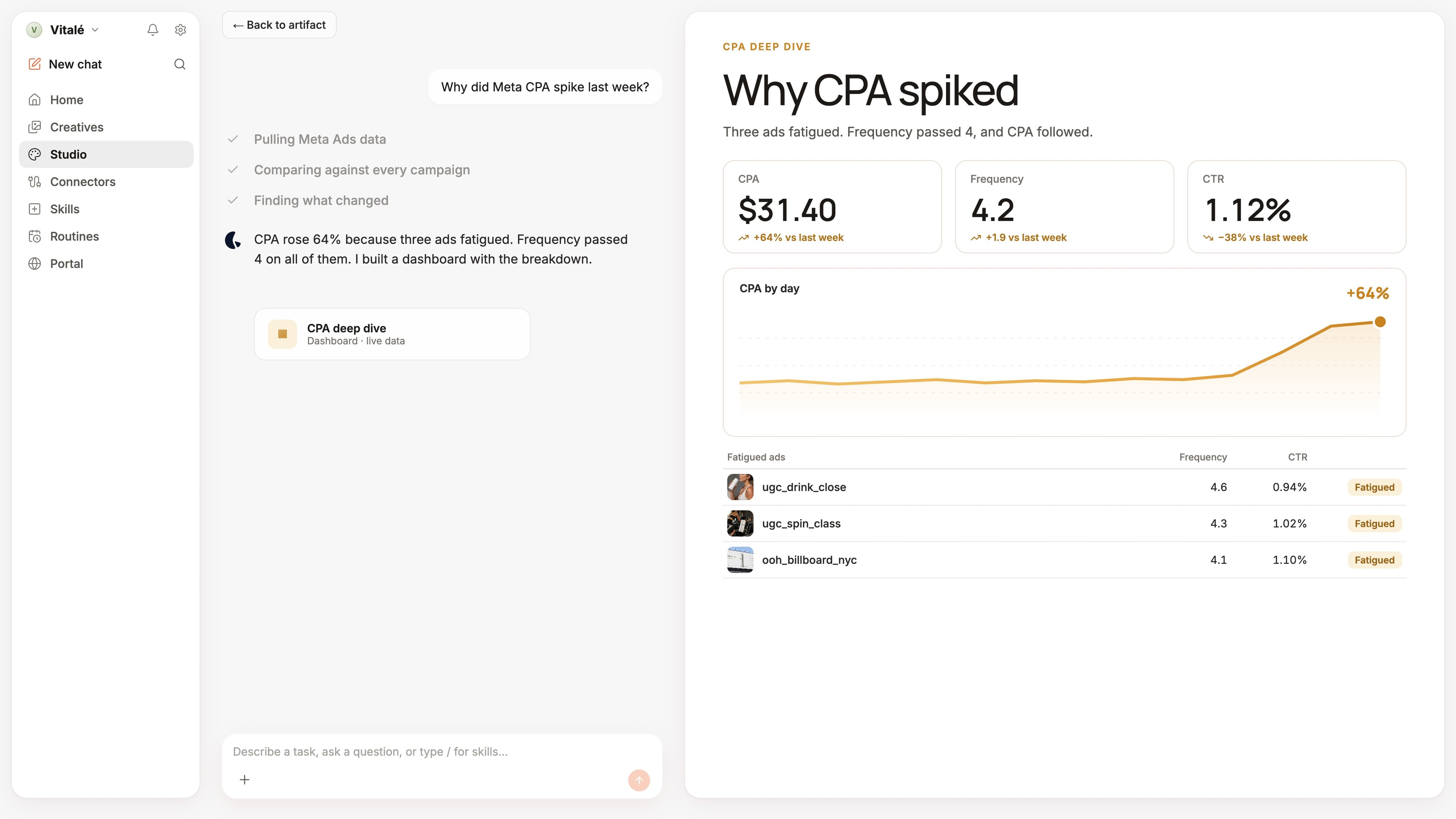The height and width of the screenshot is (819, 1456).
Task: Open the Routines menu item
Action: click(106, 236)
